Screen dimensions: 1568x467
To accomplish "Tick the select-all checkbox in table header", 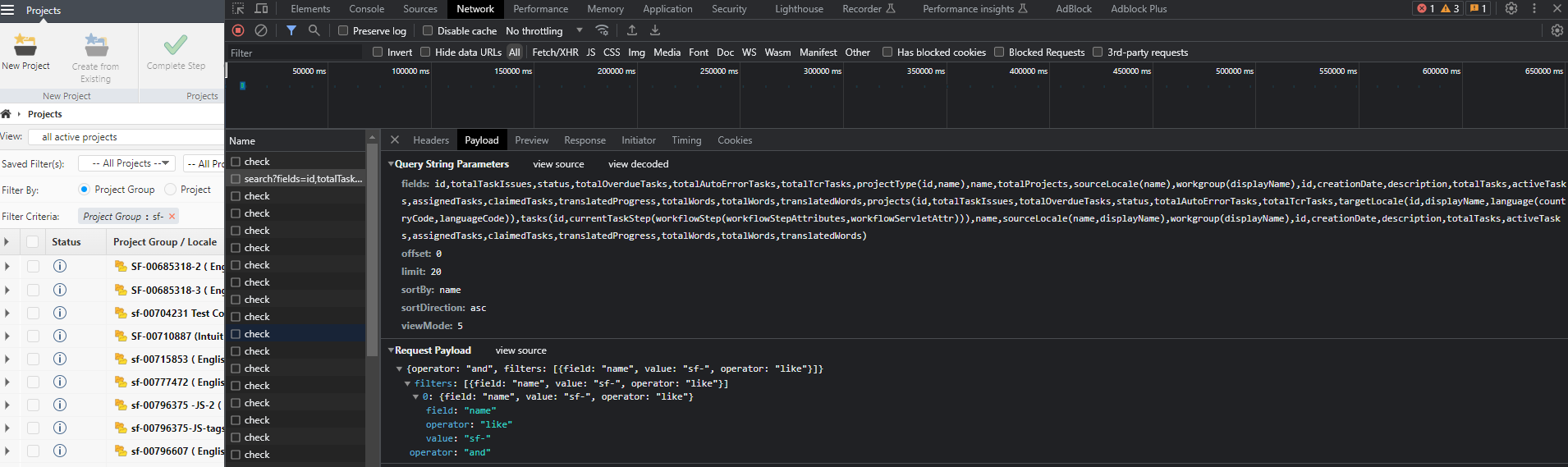I will (33, 242).
